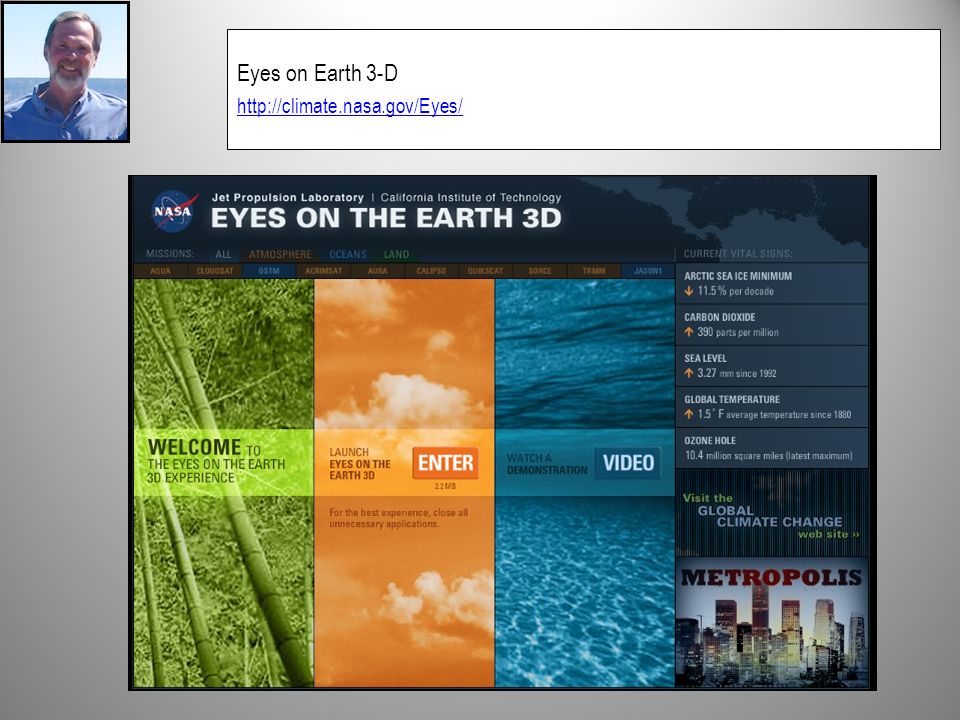
Task: Open Carbon Dioxide vital sign panel
Action: (771, 324)
